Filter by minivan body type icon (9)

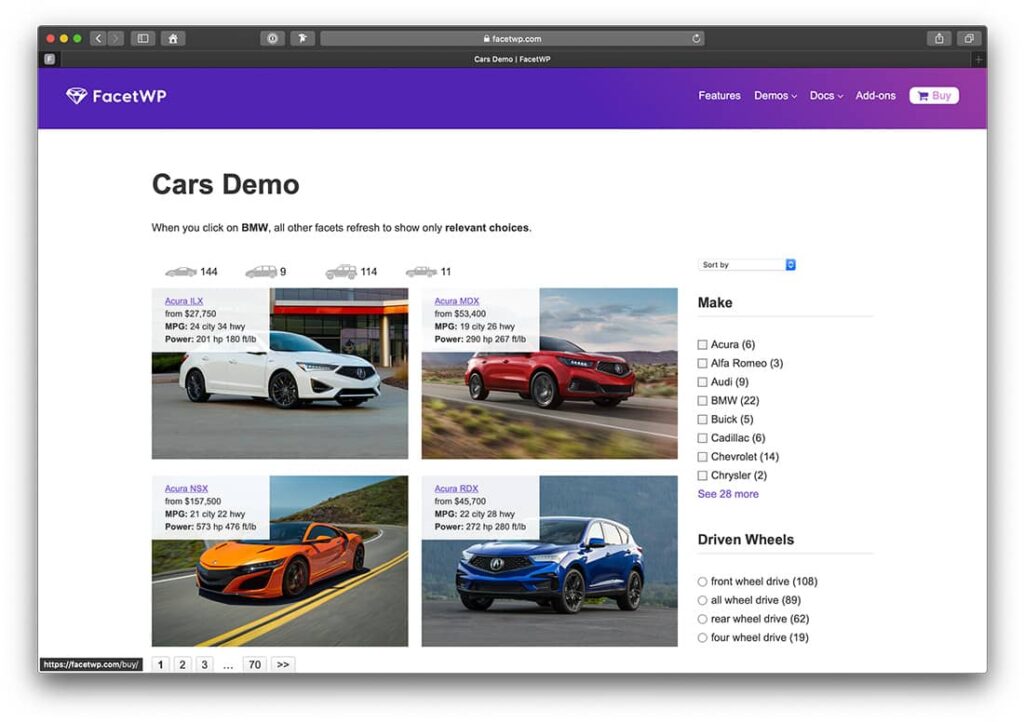pos(261,272)
